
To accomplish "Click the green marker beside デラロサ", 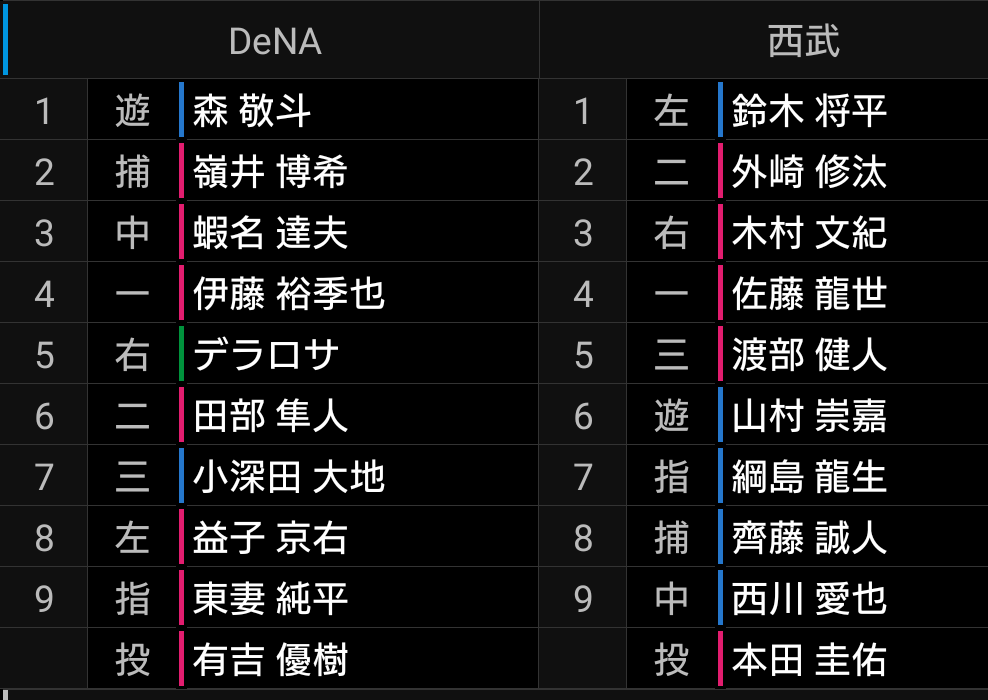I will tap(182, 355).
